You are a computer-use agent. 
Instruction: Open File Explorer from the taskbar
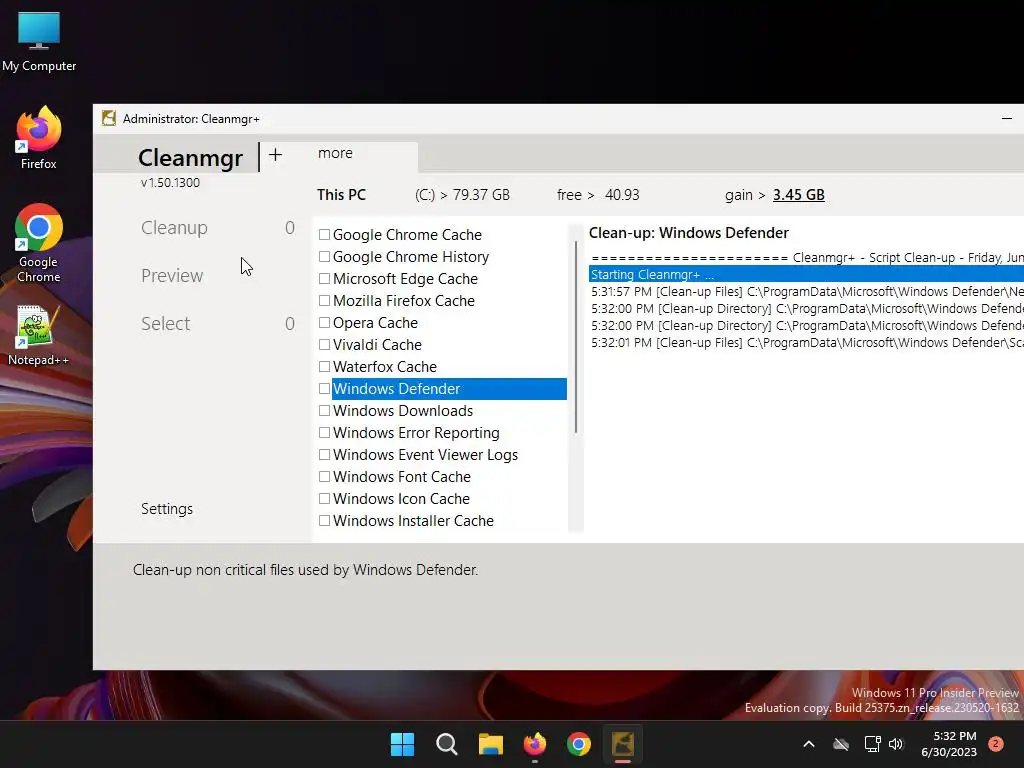coord(490,744)
